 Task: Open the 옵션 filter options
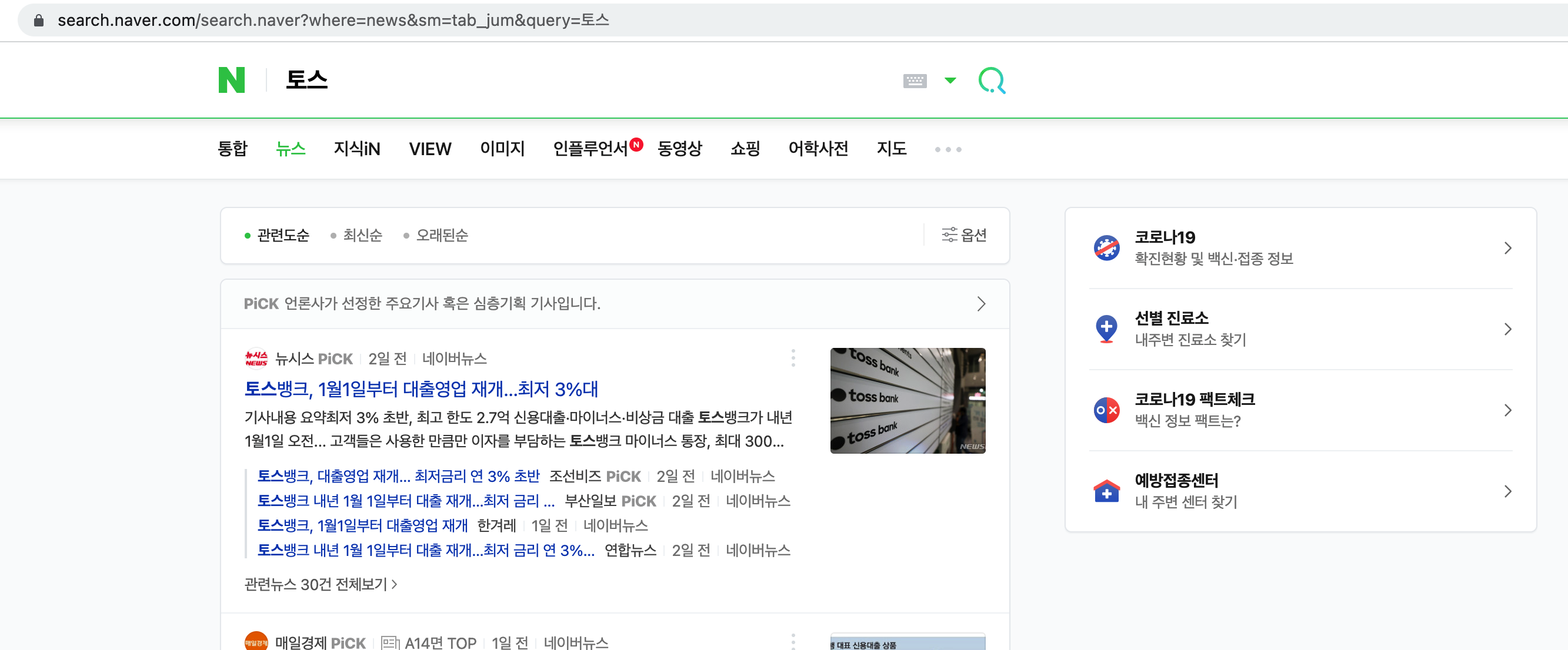964,234
